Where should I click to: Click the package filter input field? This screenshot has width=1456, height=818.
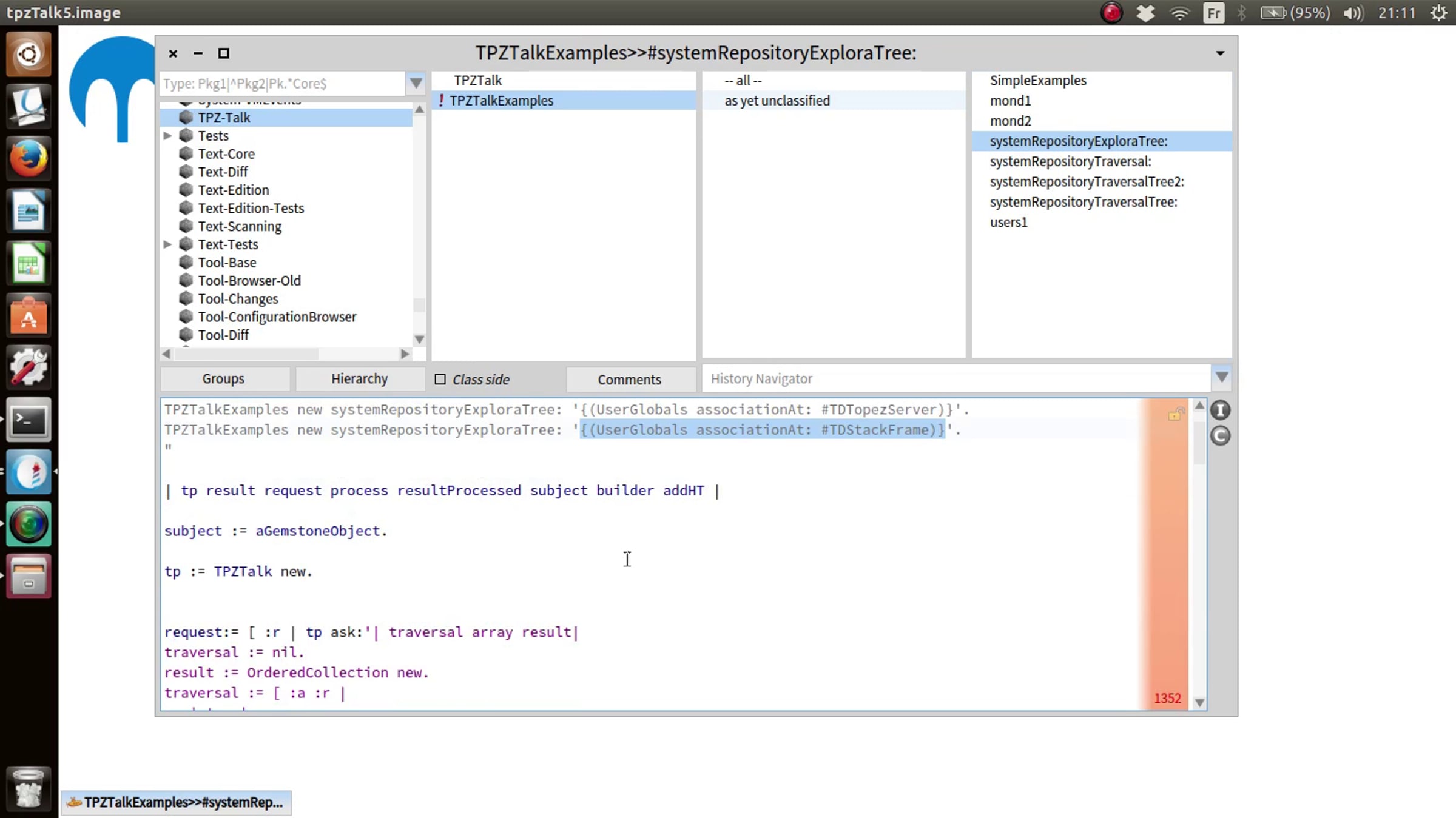click(283, 83)
